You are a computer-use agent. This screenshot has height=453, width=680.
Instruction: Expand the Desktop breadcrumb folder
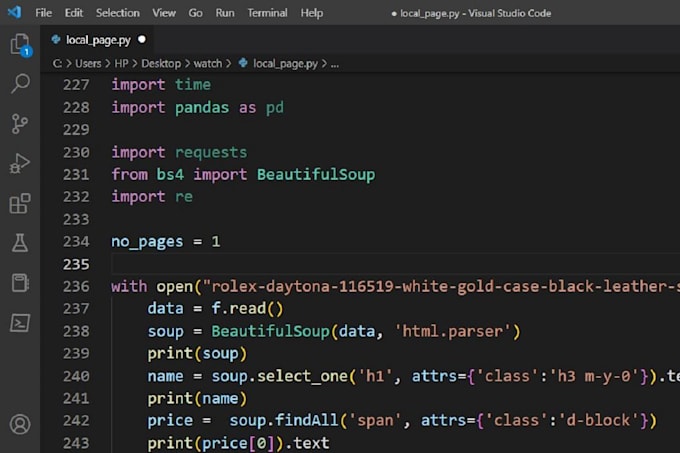[160, 63]
